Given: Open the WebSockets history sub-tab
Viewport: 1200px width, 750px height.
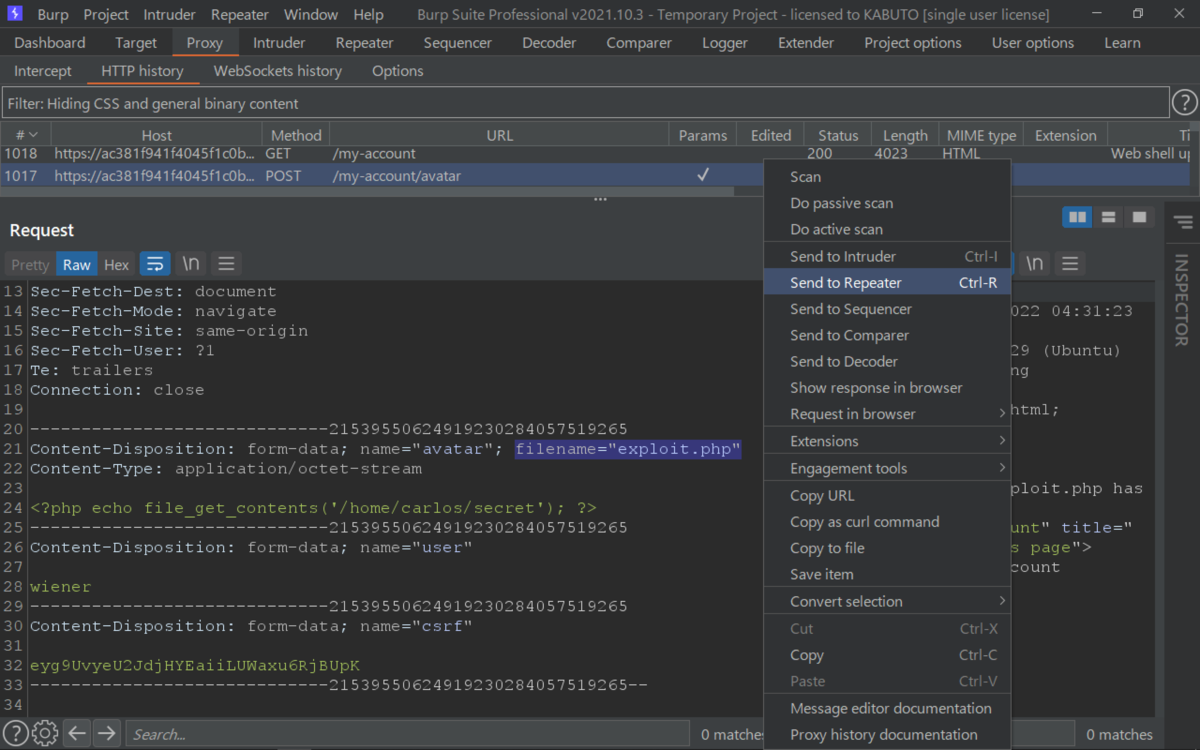Looking at the screenshot, I should click(x=278, y=71).
